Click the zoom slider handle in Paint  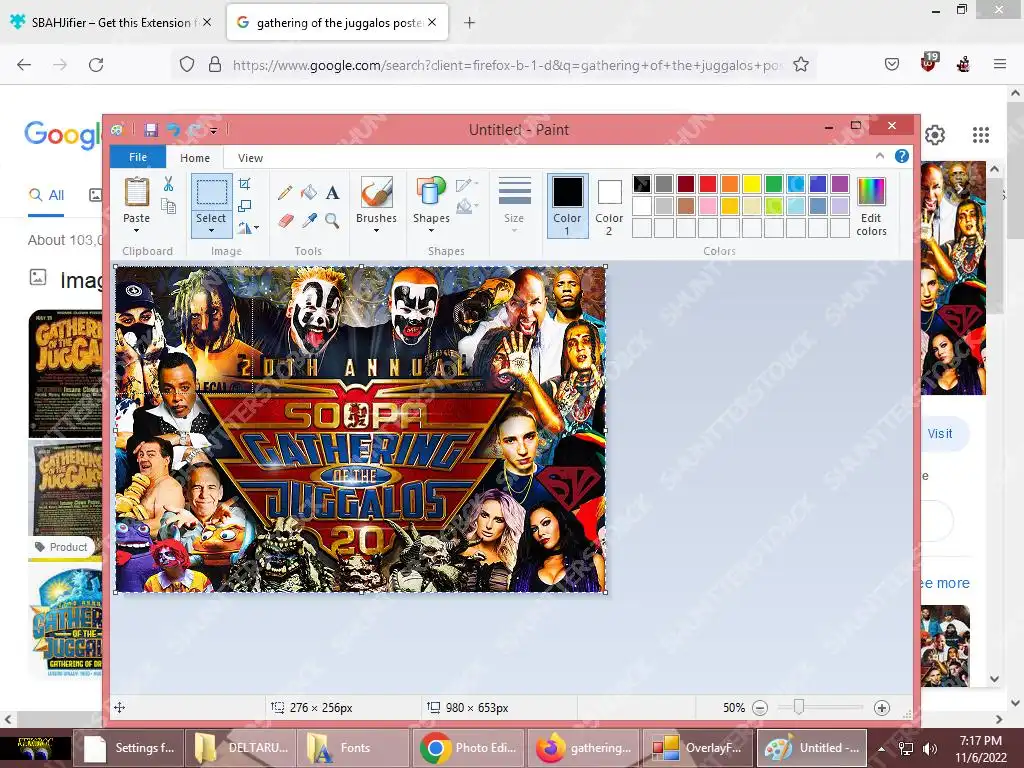coord(798,707)
